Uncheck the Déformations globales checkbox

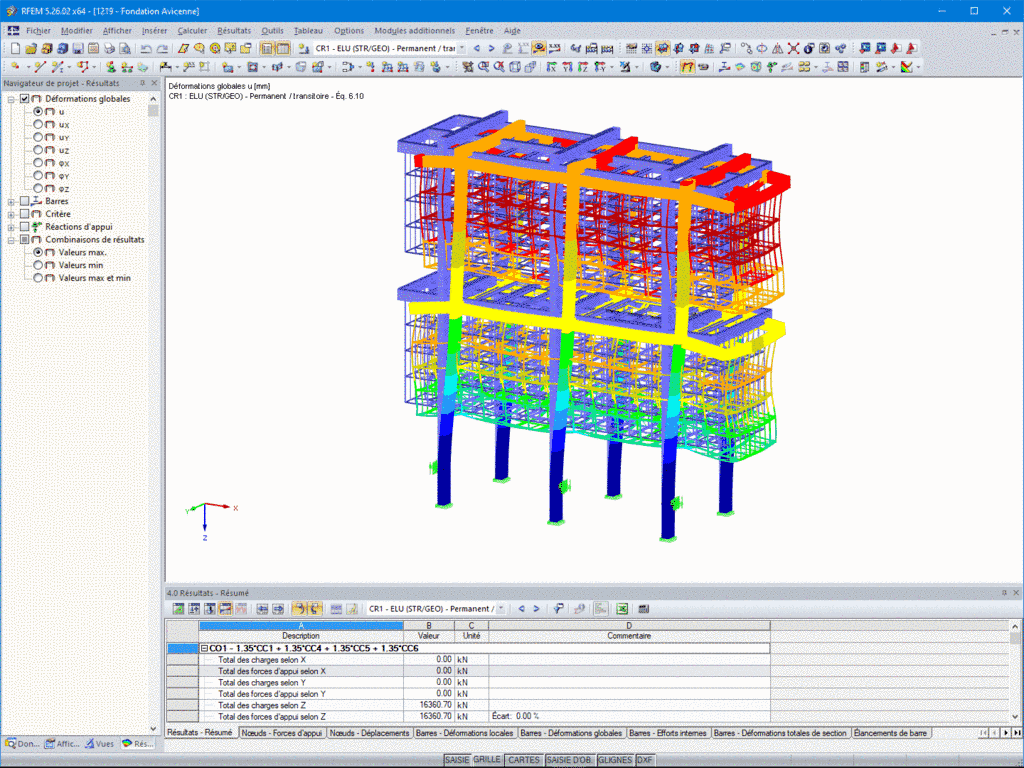(x=24, y=99)
